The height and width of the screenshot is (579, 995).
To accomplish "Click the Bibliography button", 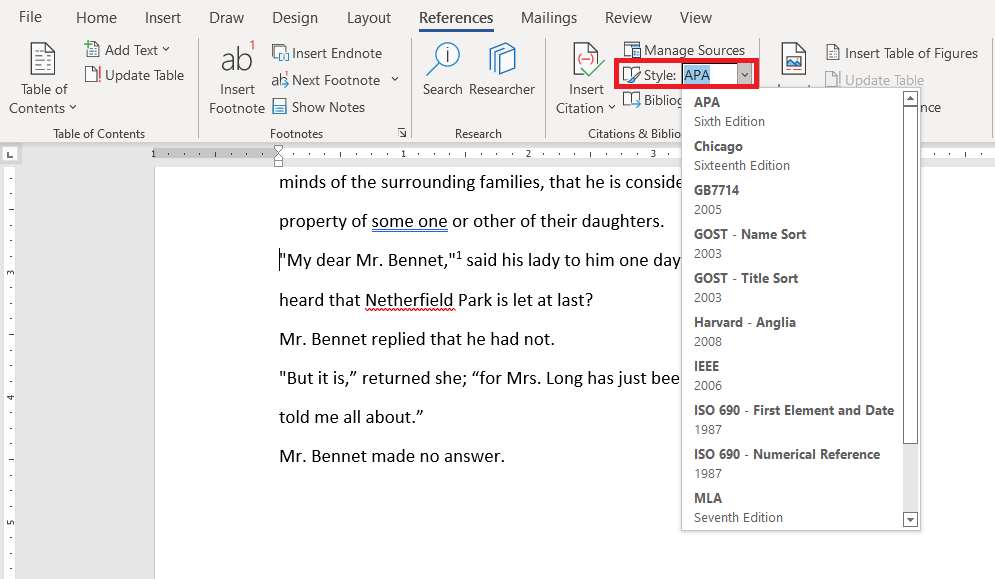I will click(x=652, y=100).
